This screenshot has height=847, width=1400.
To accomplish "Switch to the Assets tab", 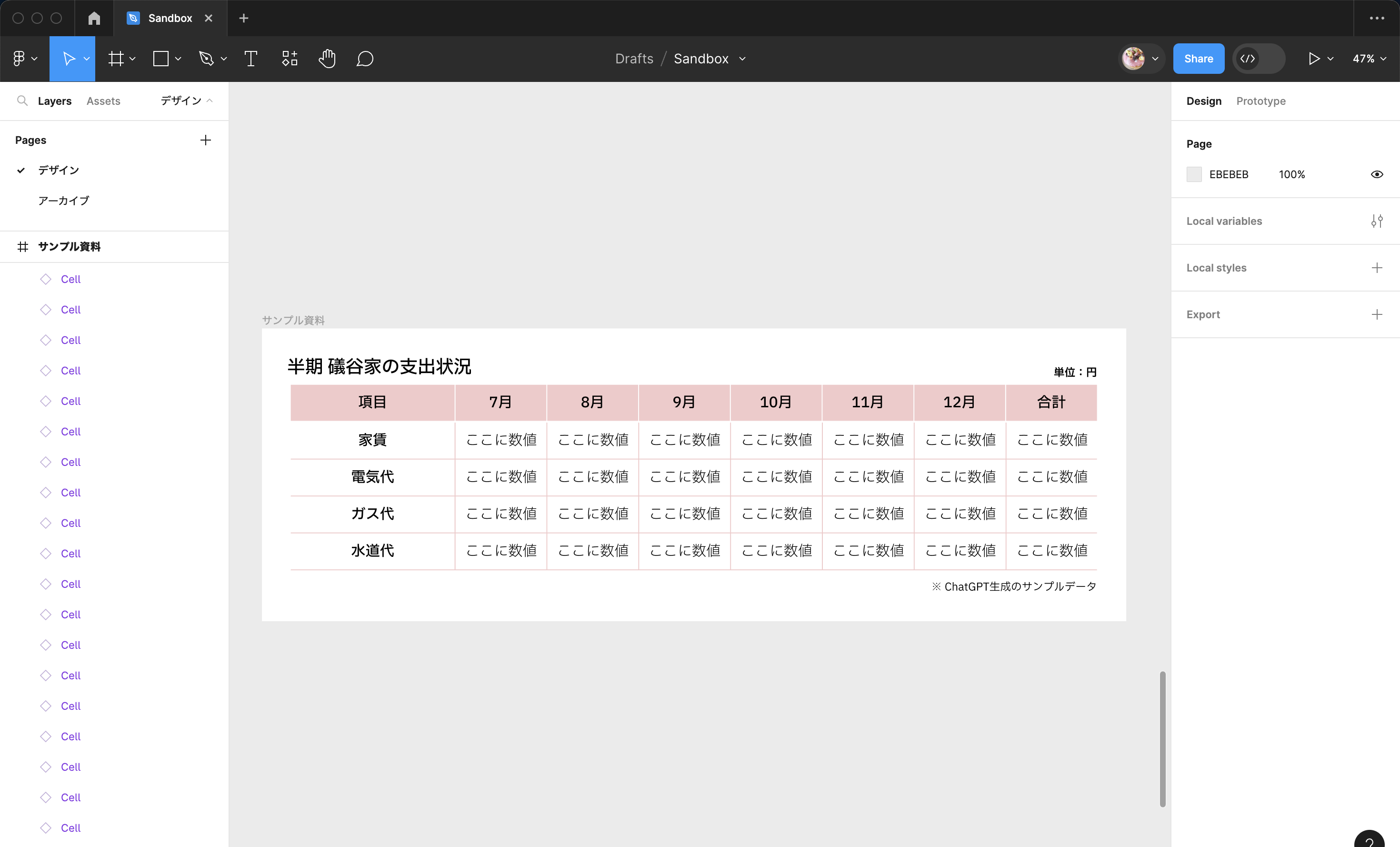I will coord(103,101).
